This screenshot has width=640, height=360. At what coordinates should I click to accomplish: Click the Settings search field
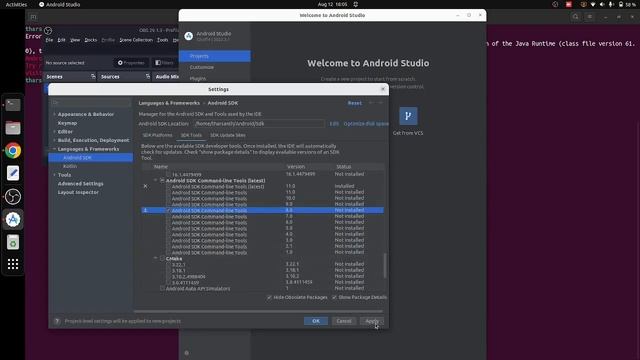pos(91,103)
